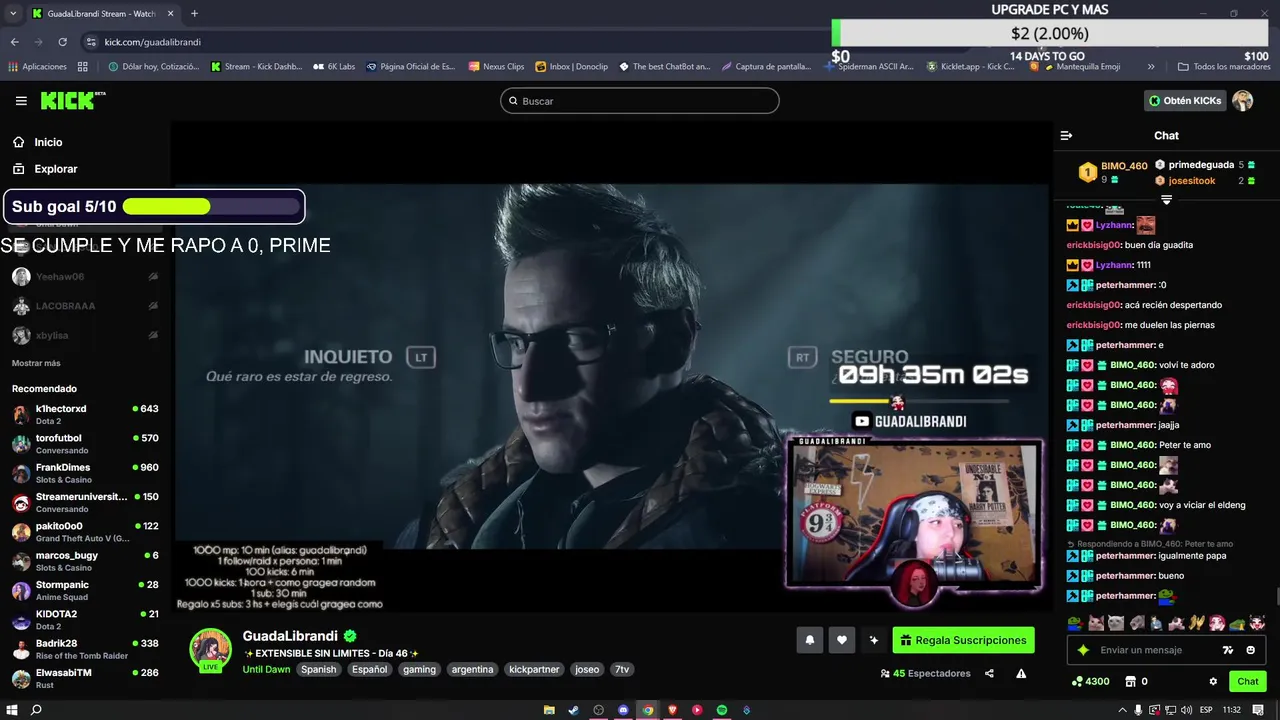Click the search magnifier icon in Buscar

(x=513, y=101)
